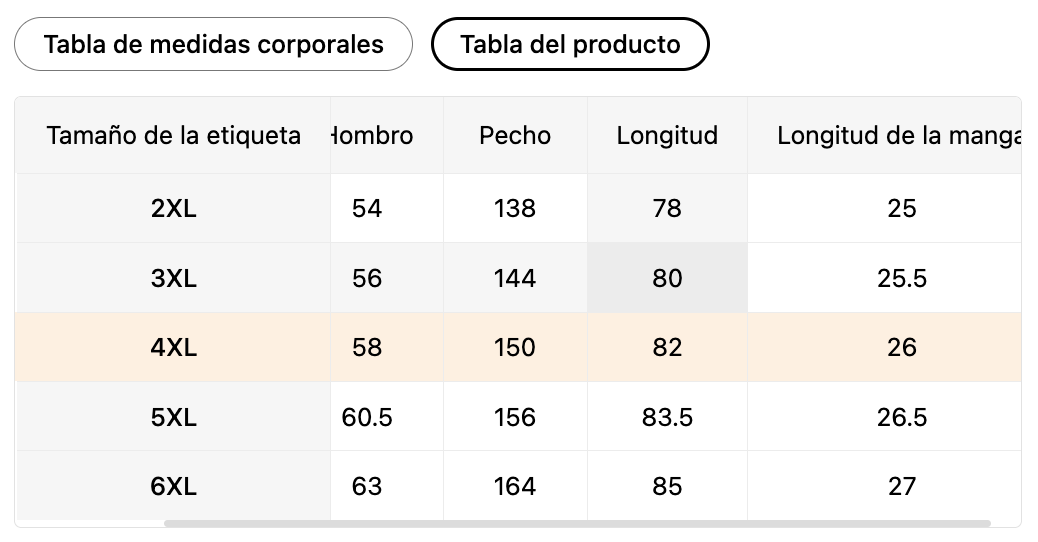This screenshot has width=1038, height=542.
Task: Click the highlighted 80 length cell for 3XL
Action: [667, 278]
